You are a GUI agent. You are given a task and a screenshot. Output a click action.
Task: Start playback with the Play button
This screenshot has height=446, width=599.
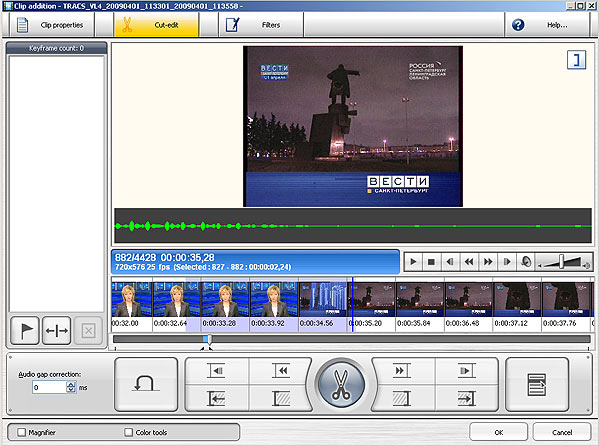tap(413, 262)
